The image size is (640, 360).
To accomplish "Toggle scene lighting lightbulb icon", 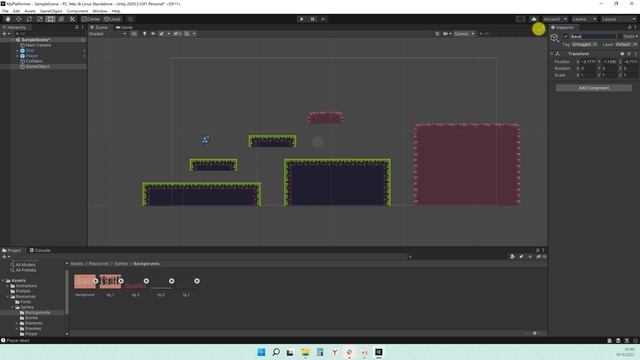I will coord(144,34).
